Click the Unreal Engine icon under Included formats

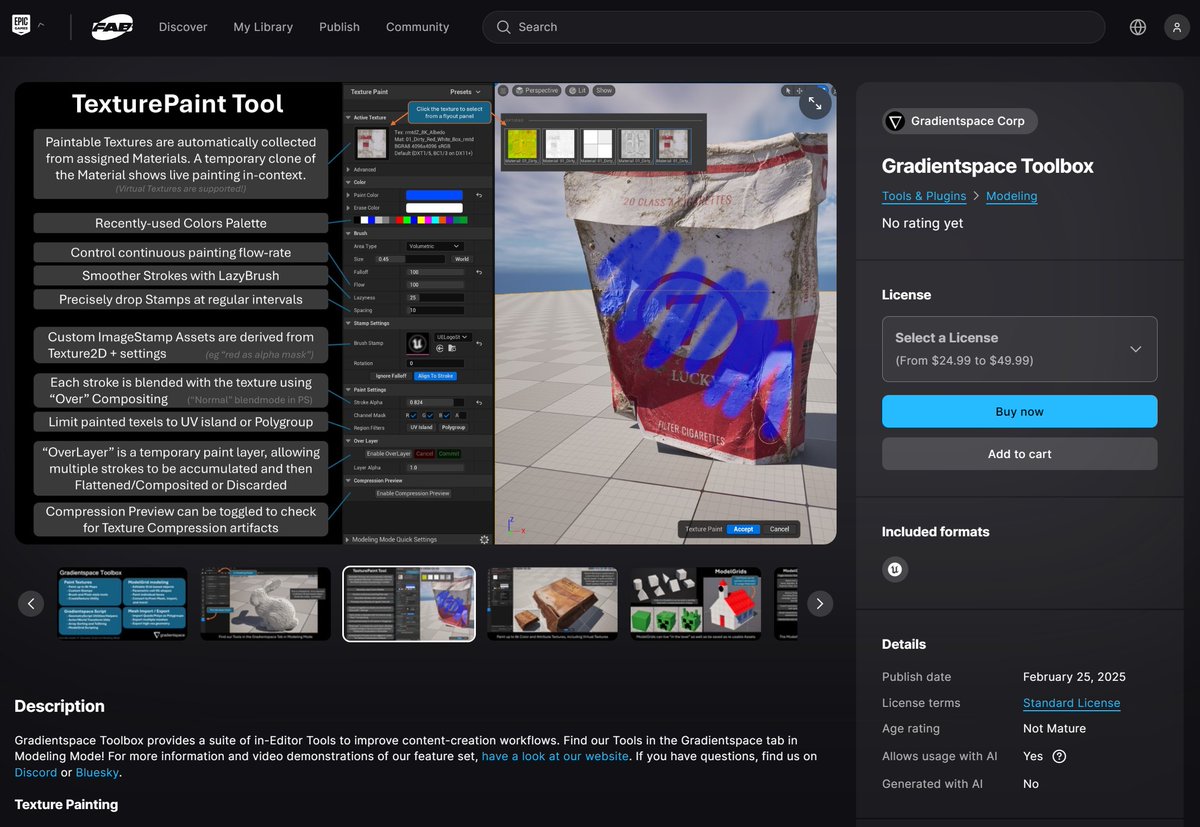click(x=894, y=570)
